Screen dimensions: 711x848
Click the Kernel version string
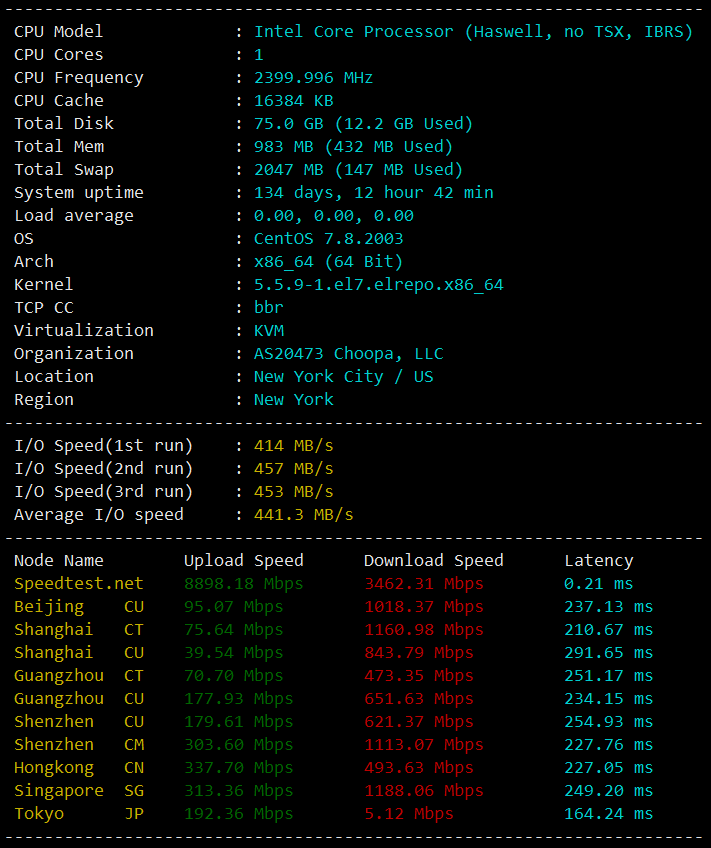tap(378, 285)
